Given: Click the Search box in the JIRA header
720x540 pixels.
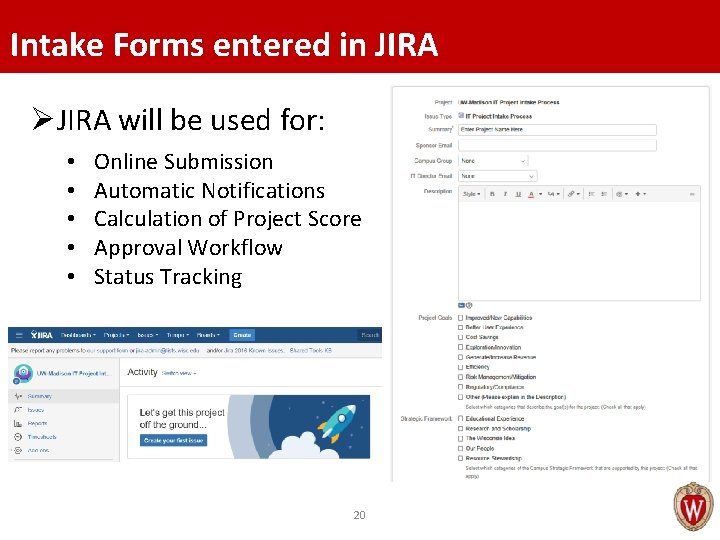Looking at the screenshot, I should pyautogui.click(x=370, y=335).
